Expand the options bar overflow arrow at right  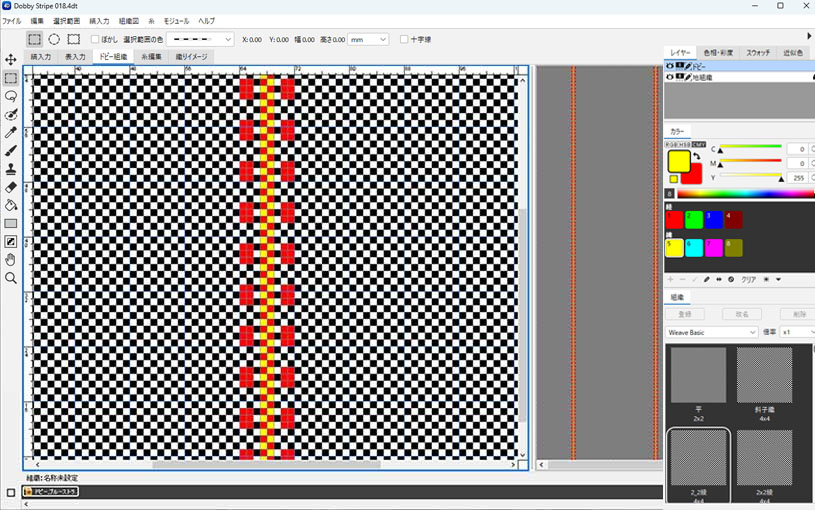coord(809,36)
